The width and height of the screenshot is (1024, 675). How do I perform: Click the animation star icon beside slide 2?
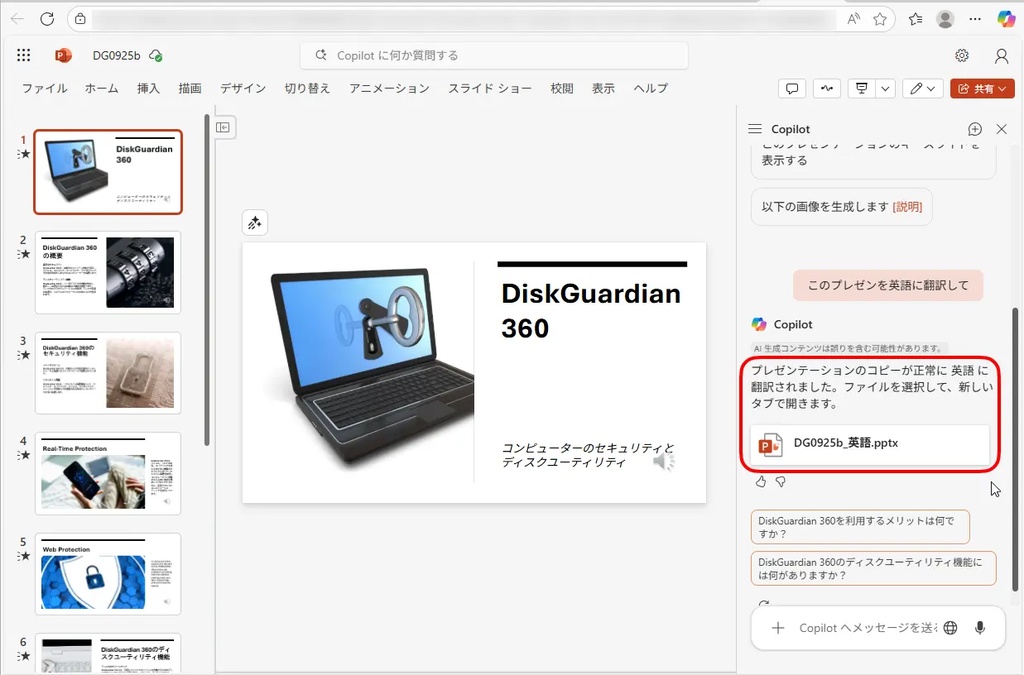pos(24,255)
